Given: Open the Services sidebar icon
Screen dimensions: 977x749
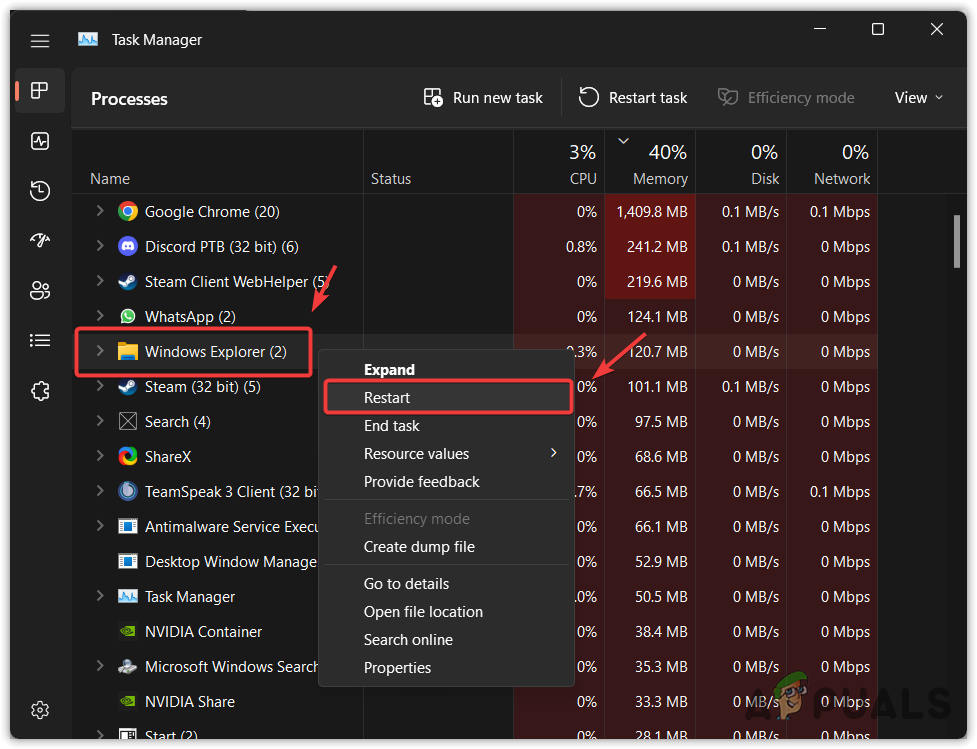Looking at the screenshot, I should [39, 391].
